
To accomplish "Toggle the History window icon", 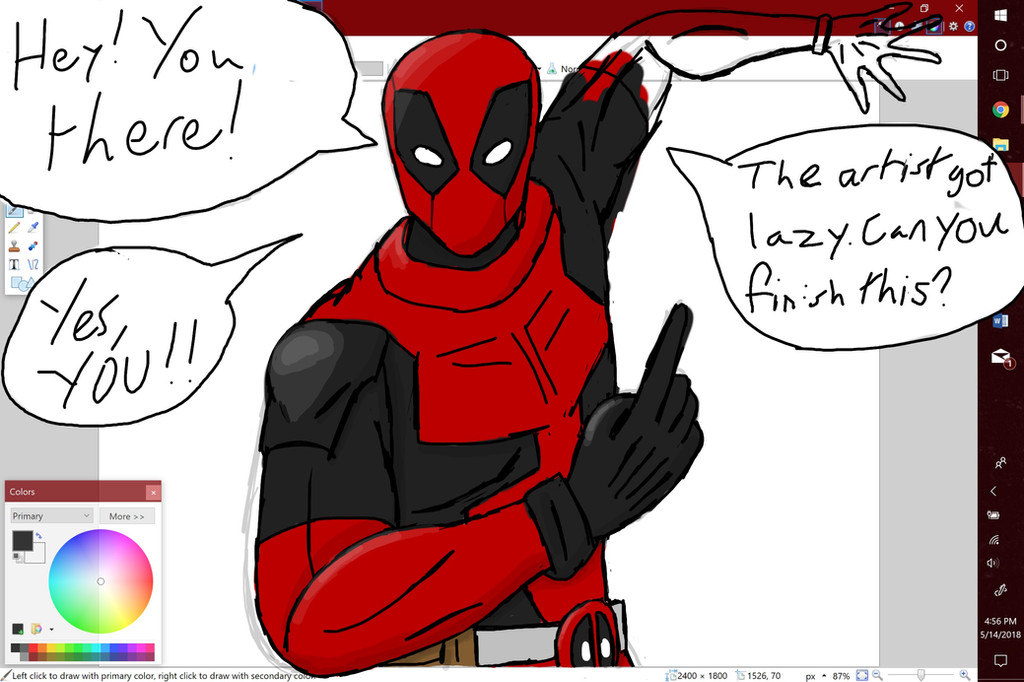I will pyautogui.click(x=900, y=26).
